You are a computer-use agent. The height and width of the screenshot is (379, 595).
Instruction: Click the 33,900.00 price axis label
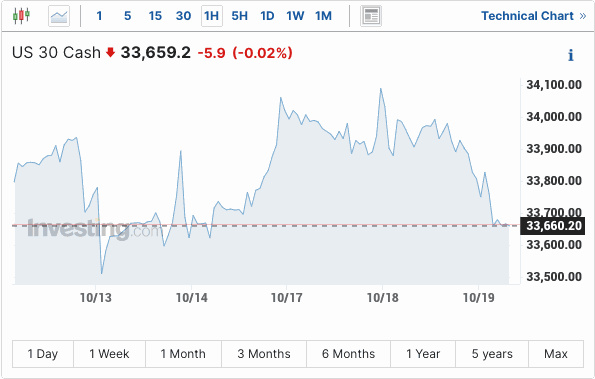point(554,149)
